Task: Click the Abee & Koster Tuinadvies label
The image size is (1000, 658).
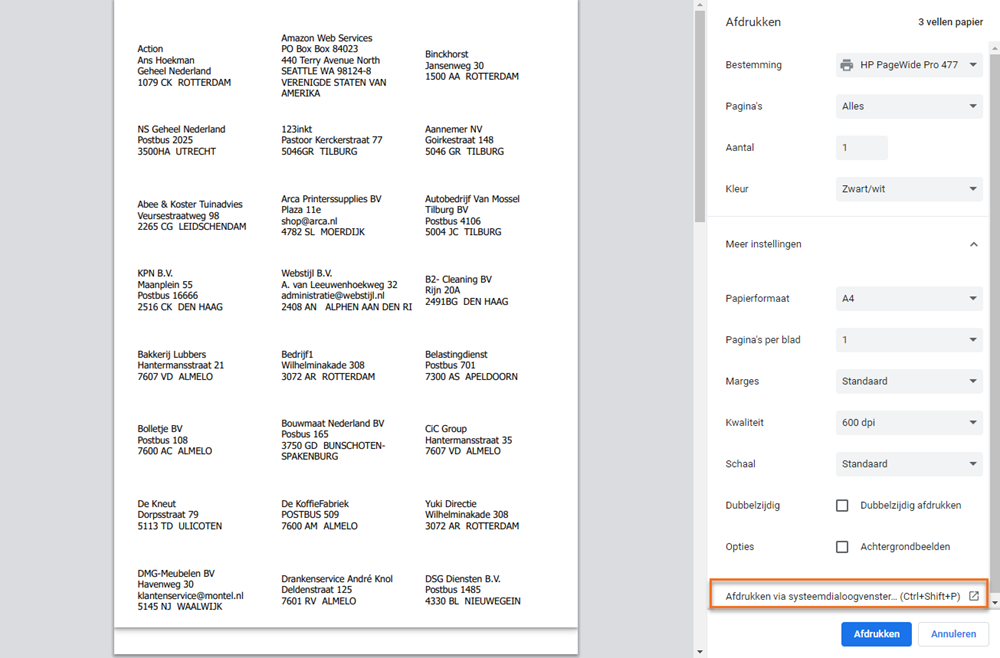Action: [191, 216]
